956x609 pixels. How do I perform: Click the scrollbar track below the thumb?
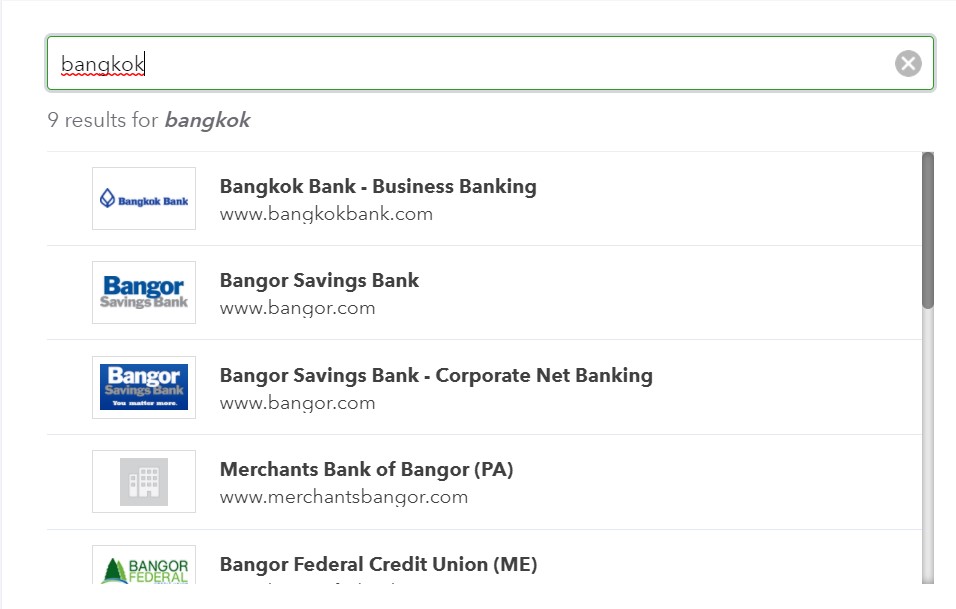928,450
